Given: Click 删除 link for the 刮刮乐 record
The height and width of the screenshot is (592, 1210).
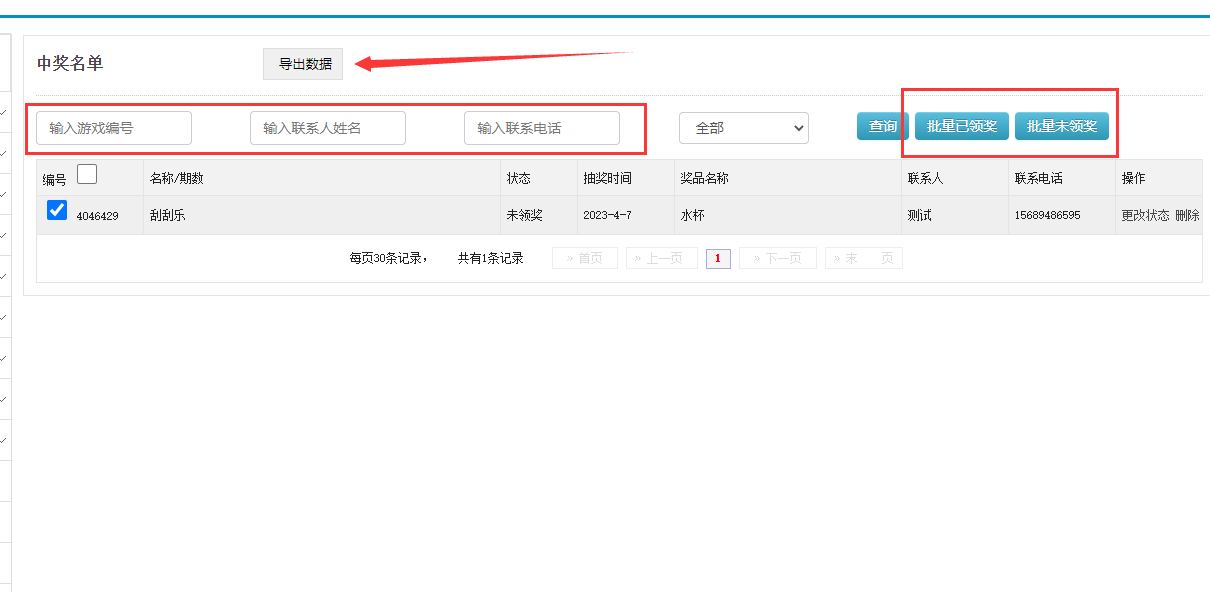Looking at the screenshot, I should [x=1187, y=215].
